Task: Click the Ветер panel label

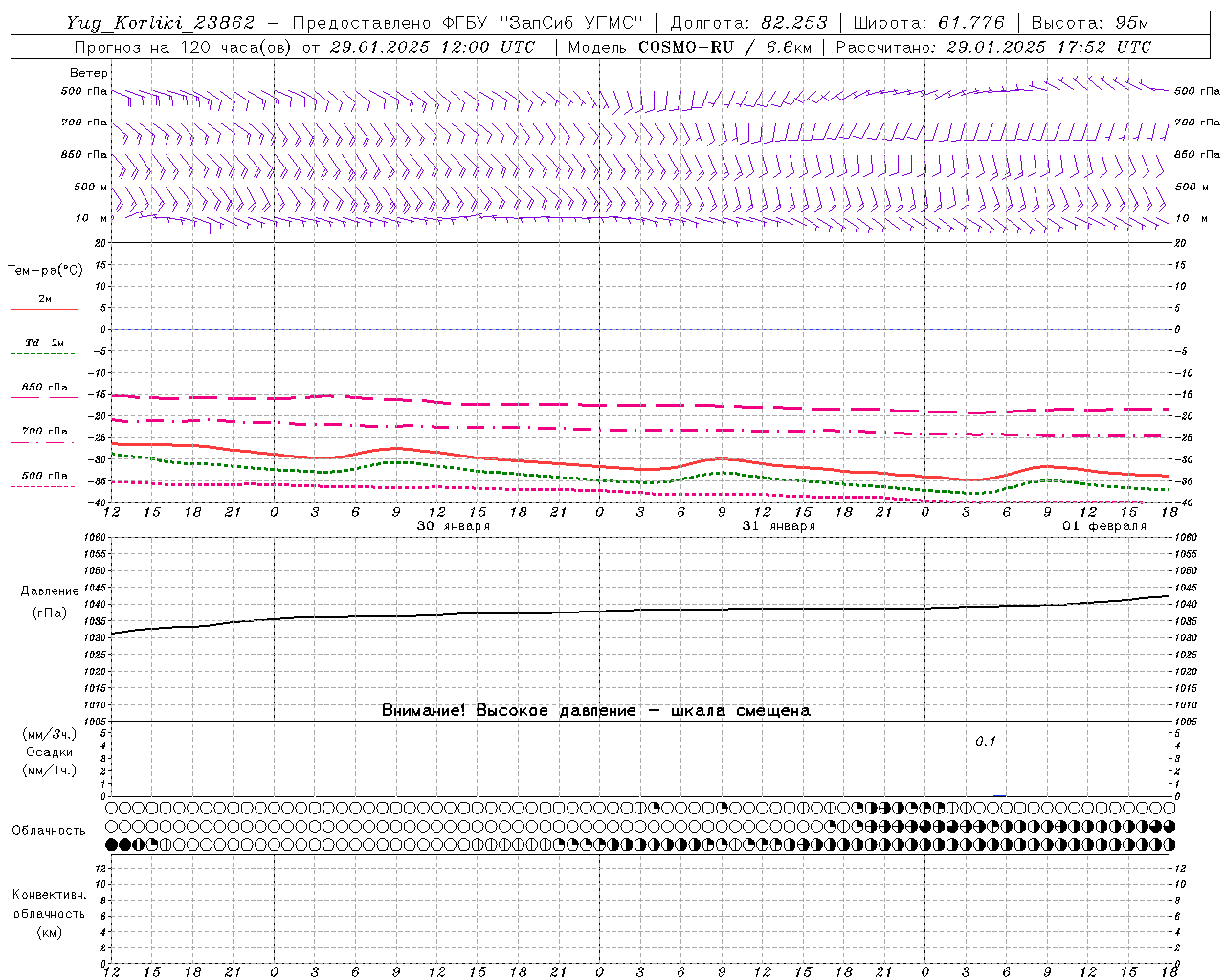Action: pyautogui.click(x=89, y=73)
